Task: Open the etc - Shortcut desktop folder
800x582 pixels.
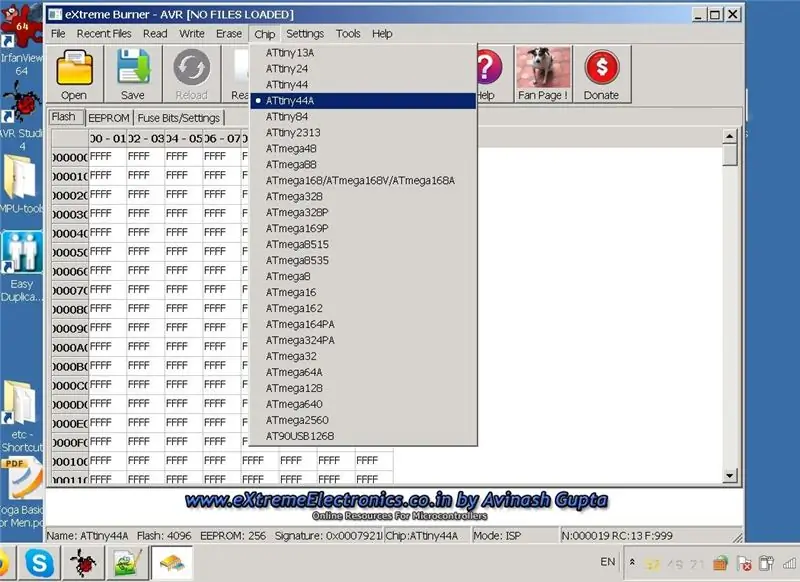Action: [21, 417]
